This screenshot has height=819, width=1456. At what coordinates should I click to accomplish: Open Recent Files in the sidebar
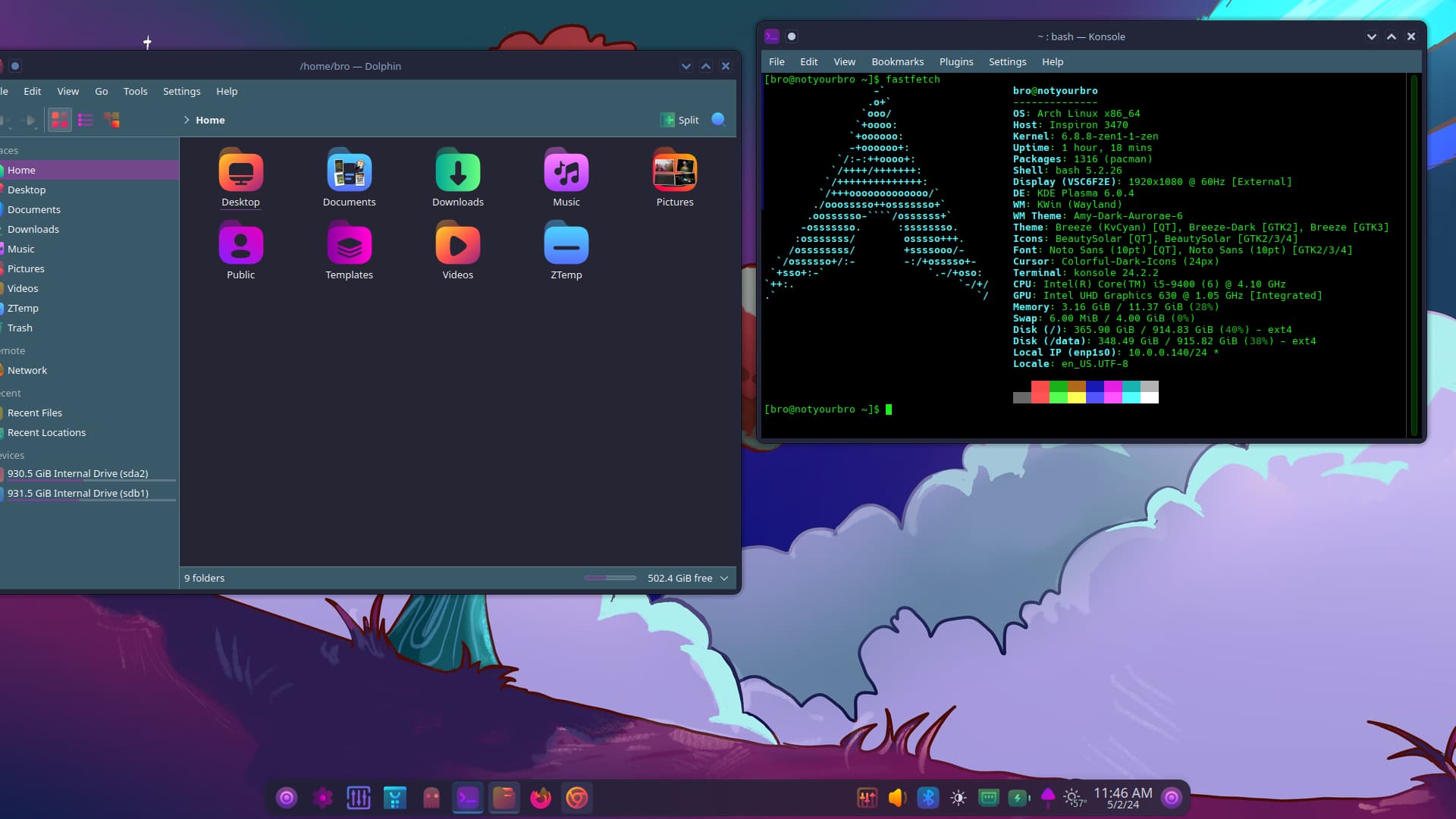(89, 413)
